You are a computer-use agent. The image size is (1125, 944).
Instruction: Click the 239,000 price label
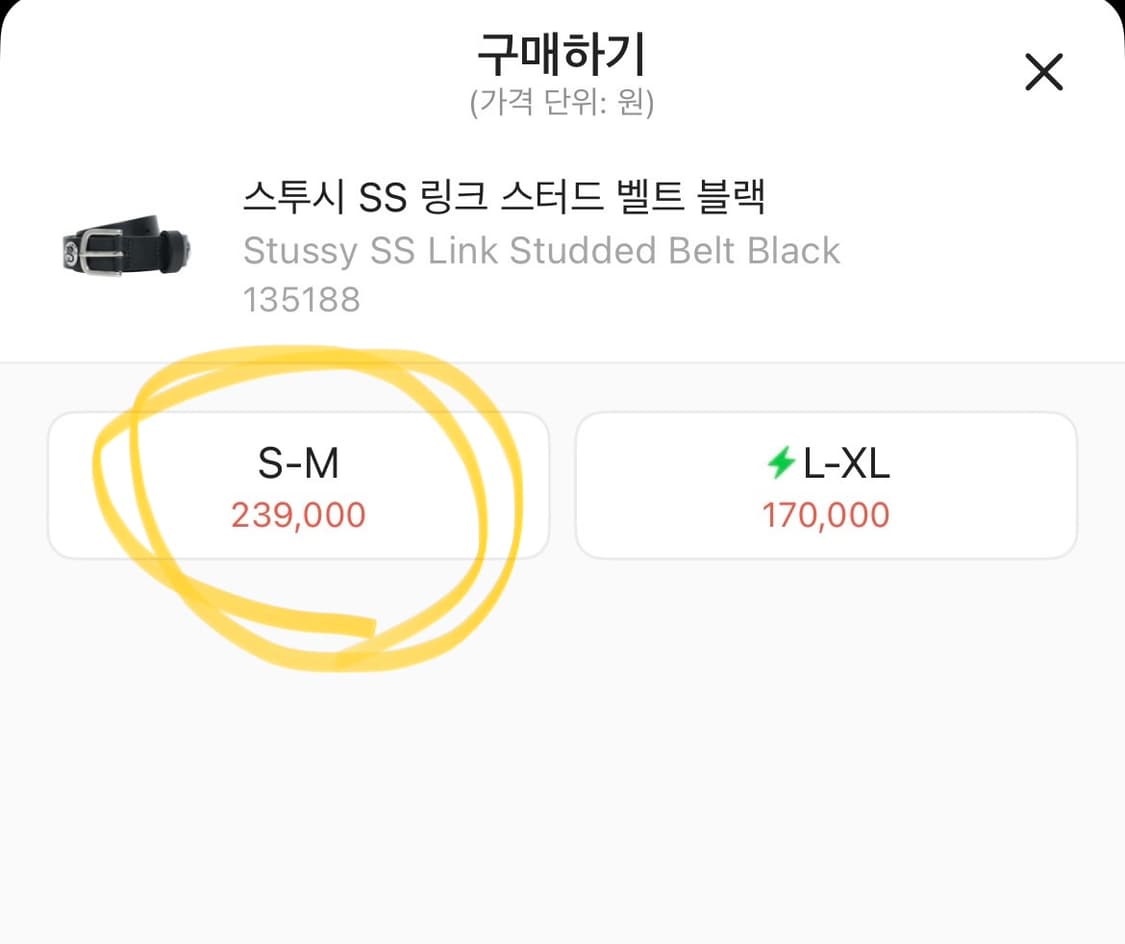pos(298,516)
